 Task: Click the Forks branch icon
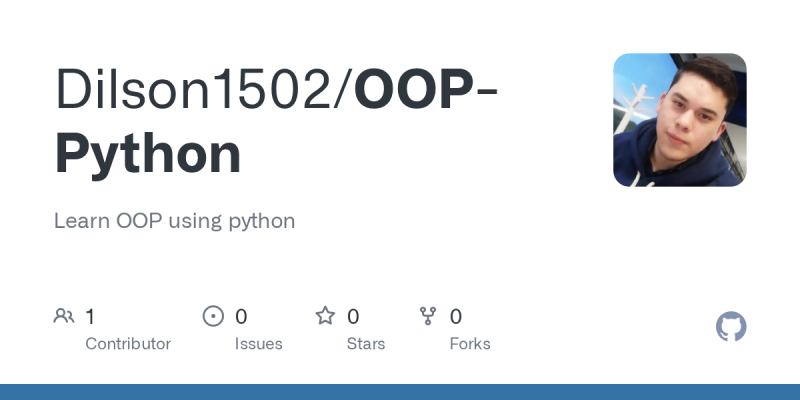click(x=428, y=316)
